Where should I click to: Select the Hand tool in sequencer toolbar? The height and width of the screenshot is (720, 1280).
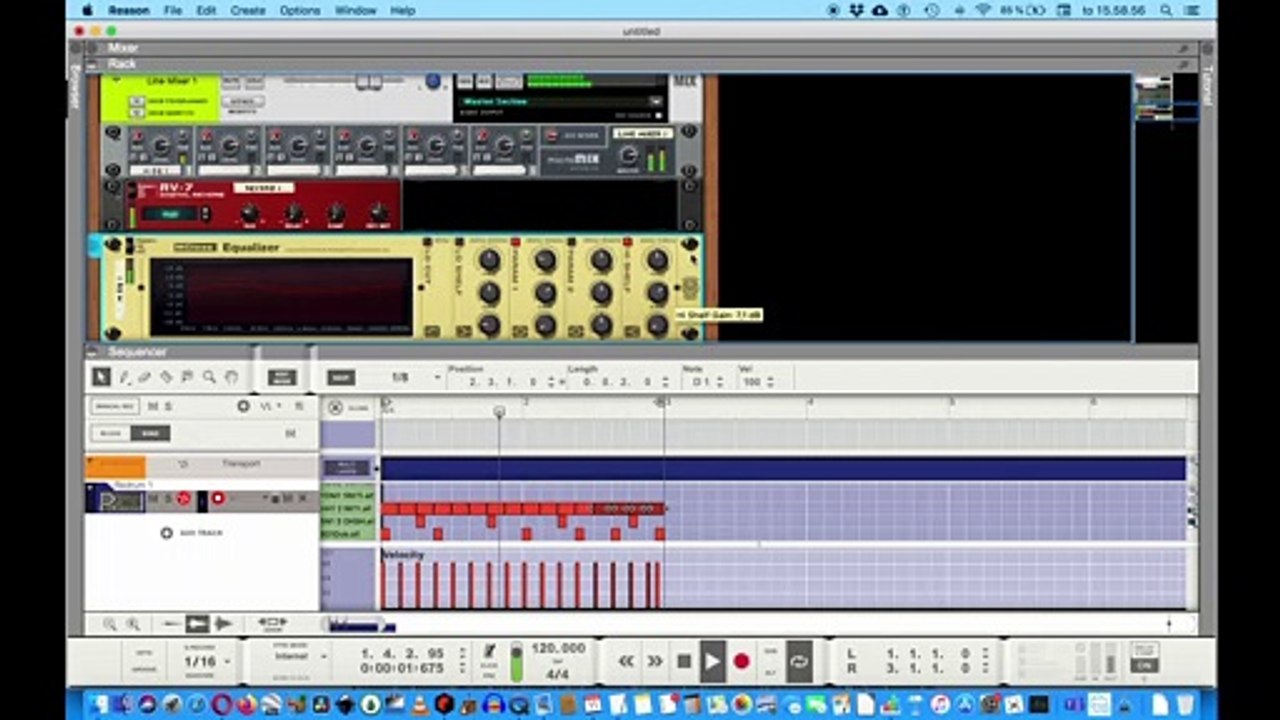231,377
